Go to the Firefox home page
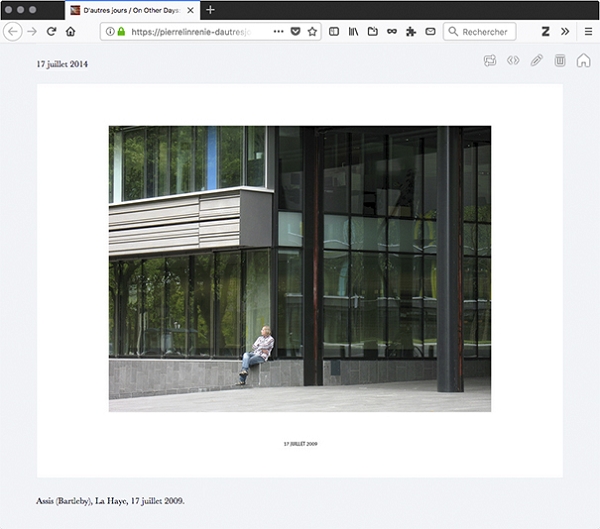 pyautogui.click(x=70, y=32)
